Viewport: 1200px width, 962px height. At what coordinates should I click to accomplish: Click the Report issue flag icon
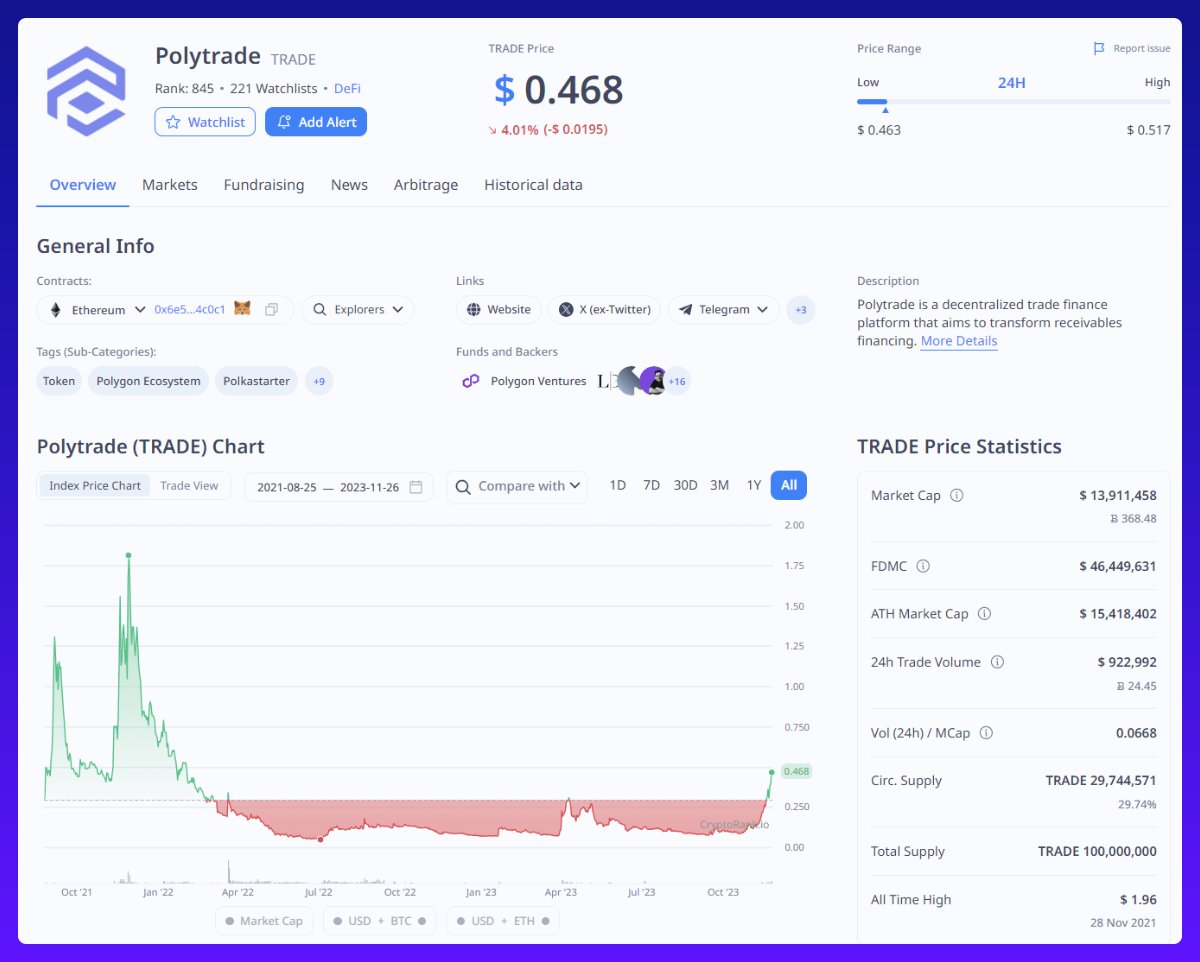tap(1099, 49)
